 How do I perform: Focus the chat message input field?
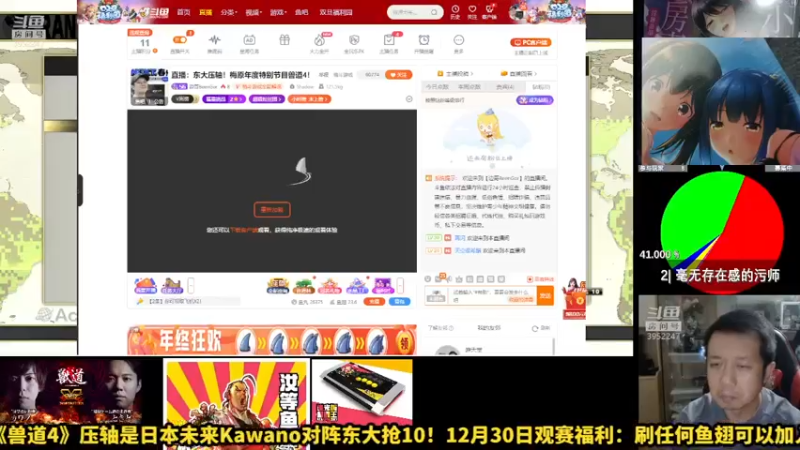click(492, 296)
